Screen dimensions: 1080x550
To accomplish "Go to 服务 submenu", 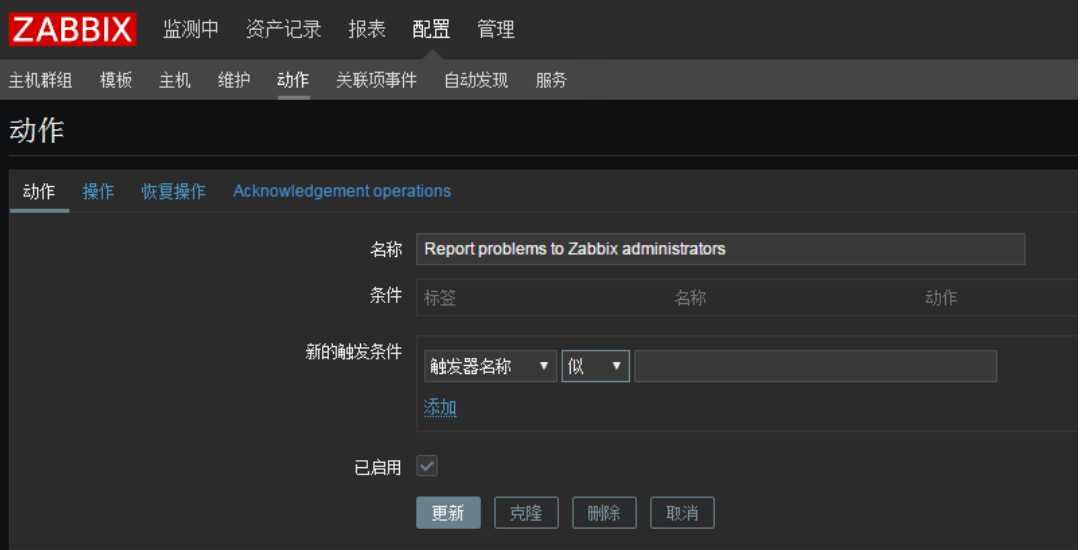I will tap(551, 80).
